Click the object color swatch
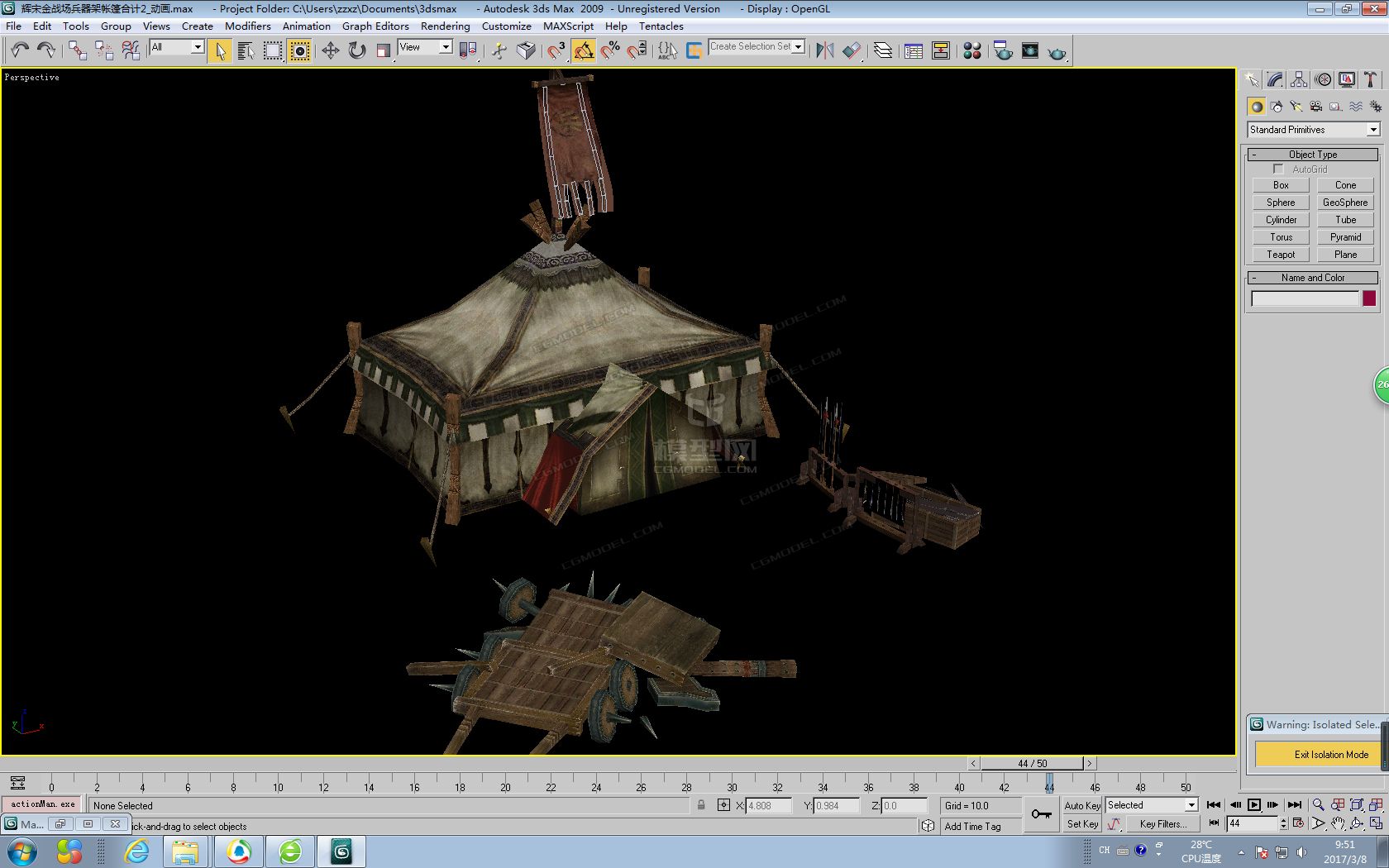 click(x=1369, y=298)
